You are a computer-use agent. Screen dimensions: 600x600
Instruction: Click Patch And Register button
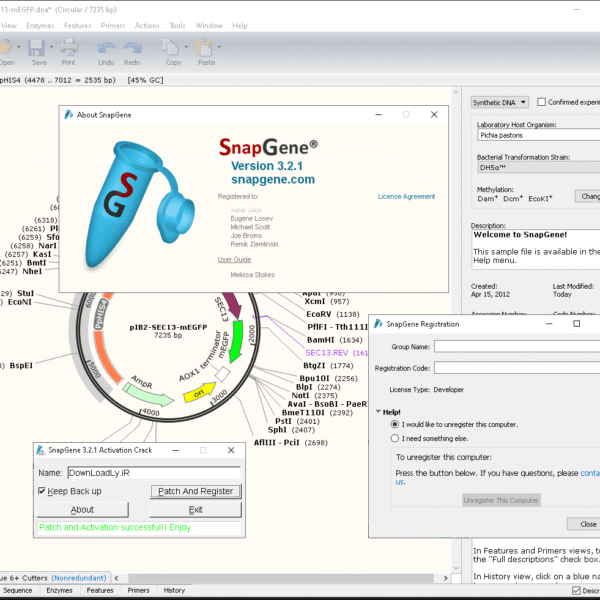(196, 491)
